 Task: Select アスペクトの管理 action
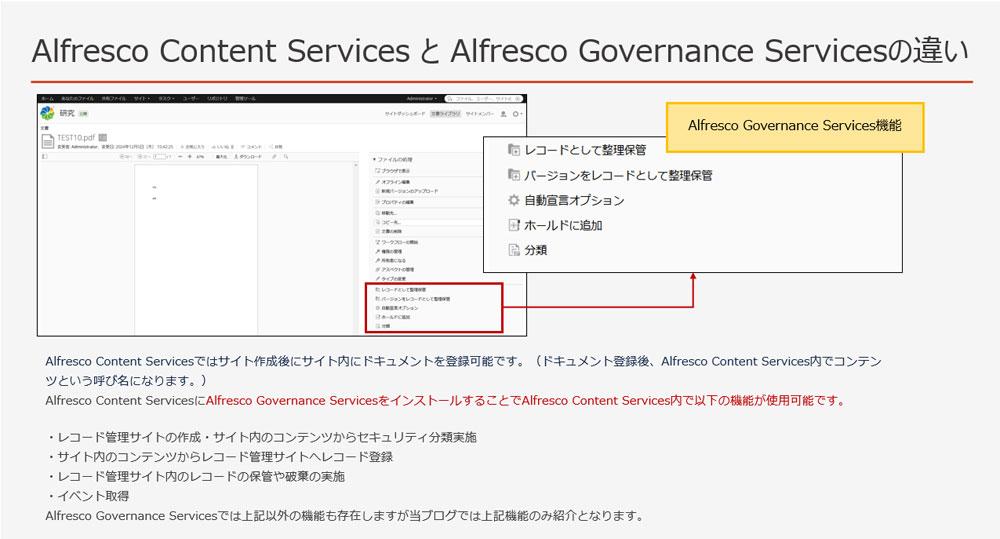tap(395, 269)
